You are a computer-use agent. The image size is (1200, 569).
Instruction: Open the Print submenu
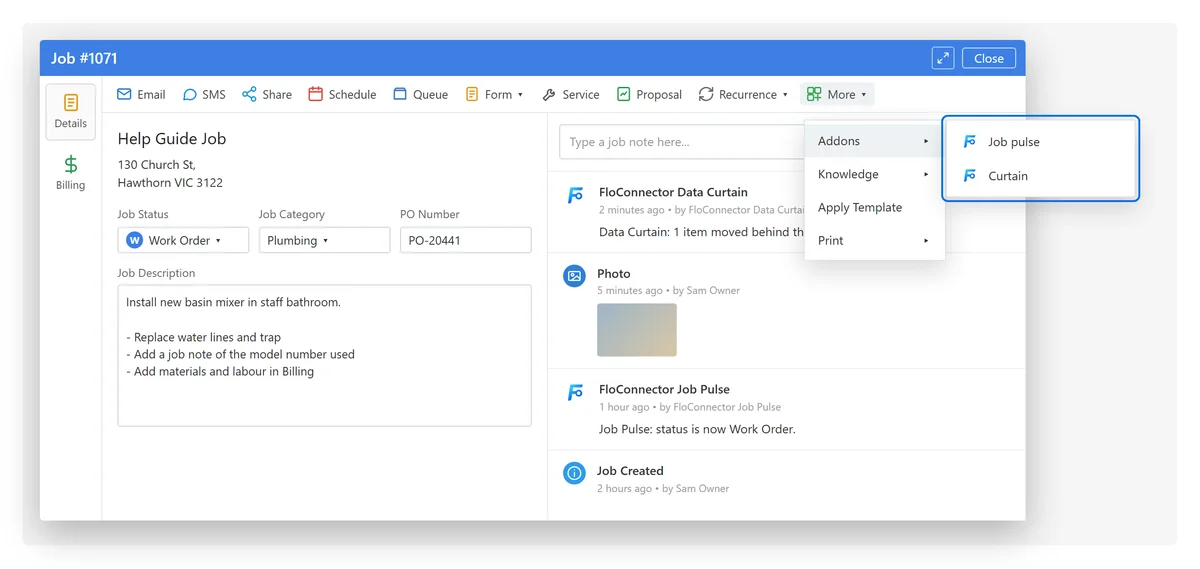click(874, 240)
